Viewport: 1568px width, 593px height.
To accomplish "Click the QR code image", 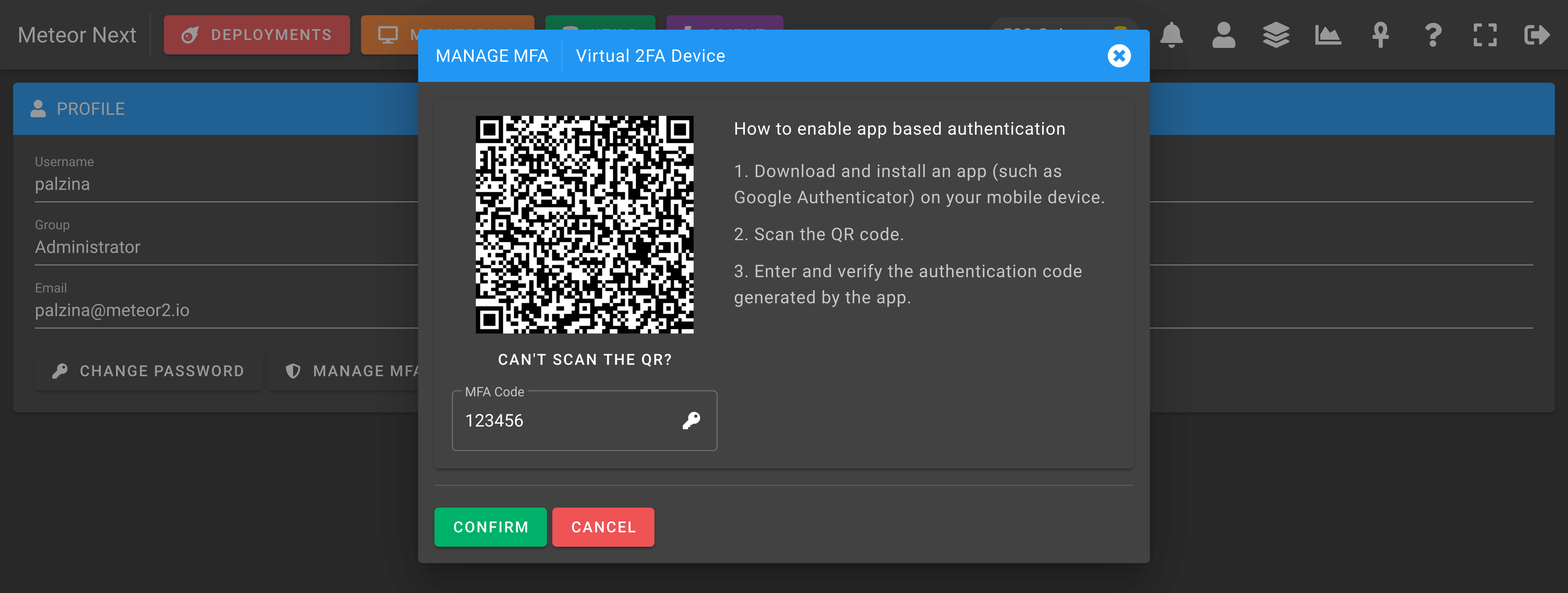I will pos(584,224).
